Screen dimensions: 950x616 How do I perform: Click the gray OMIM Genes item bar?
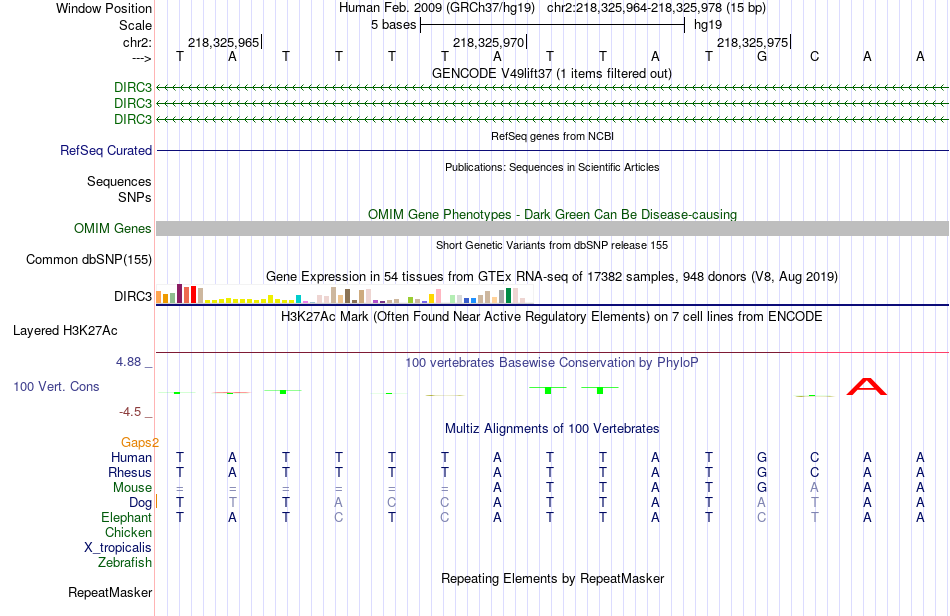552,228
